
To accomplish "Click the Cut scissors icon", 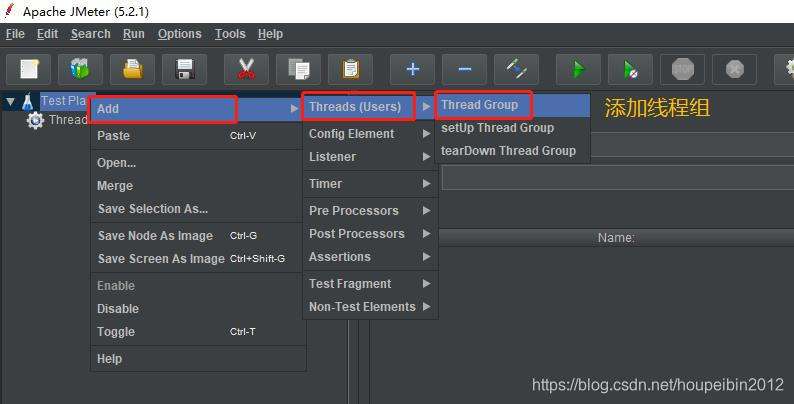I will pyautogui.click(x=246, y=69).
